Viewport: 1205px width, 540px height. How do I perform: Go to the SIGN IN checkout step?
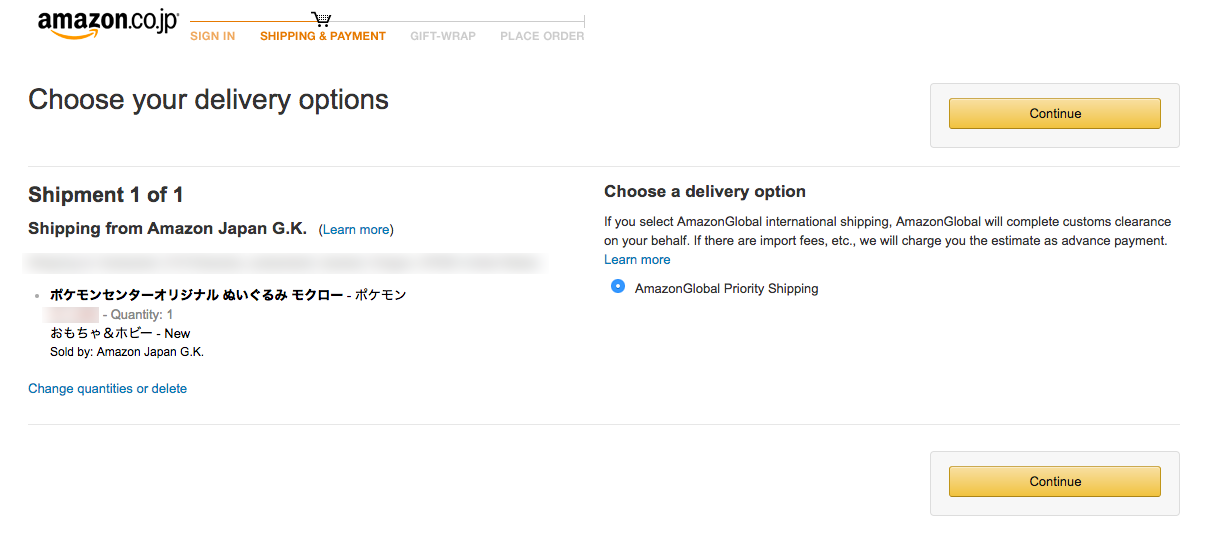pos(213,36)
